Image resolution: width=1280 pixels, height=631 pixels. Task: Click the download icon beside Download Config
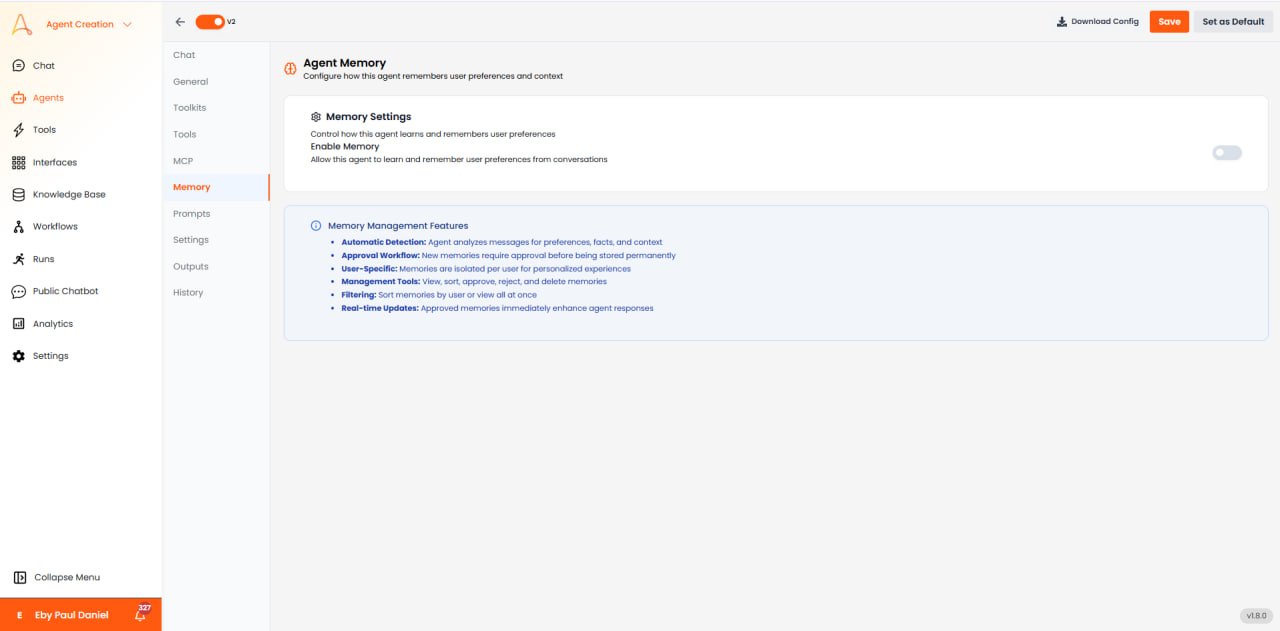coord(1062,21)
